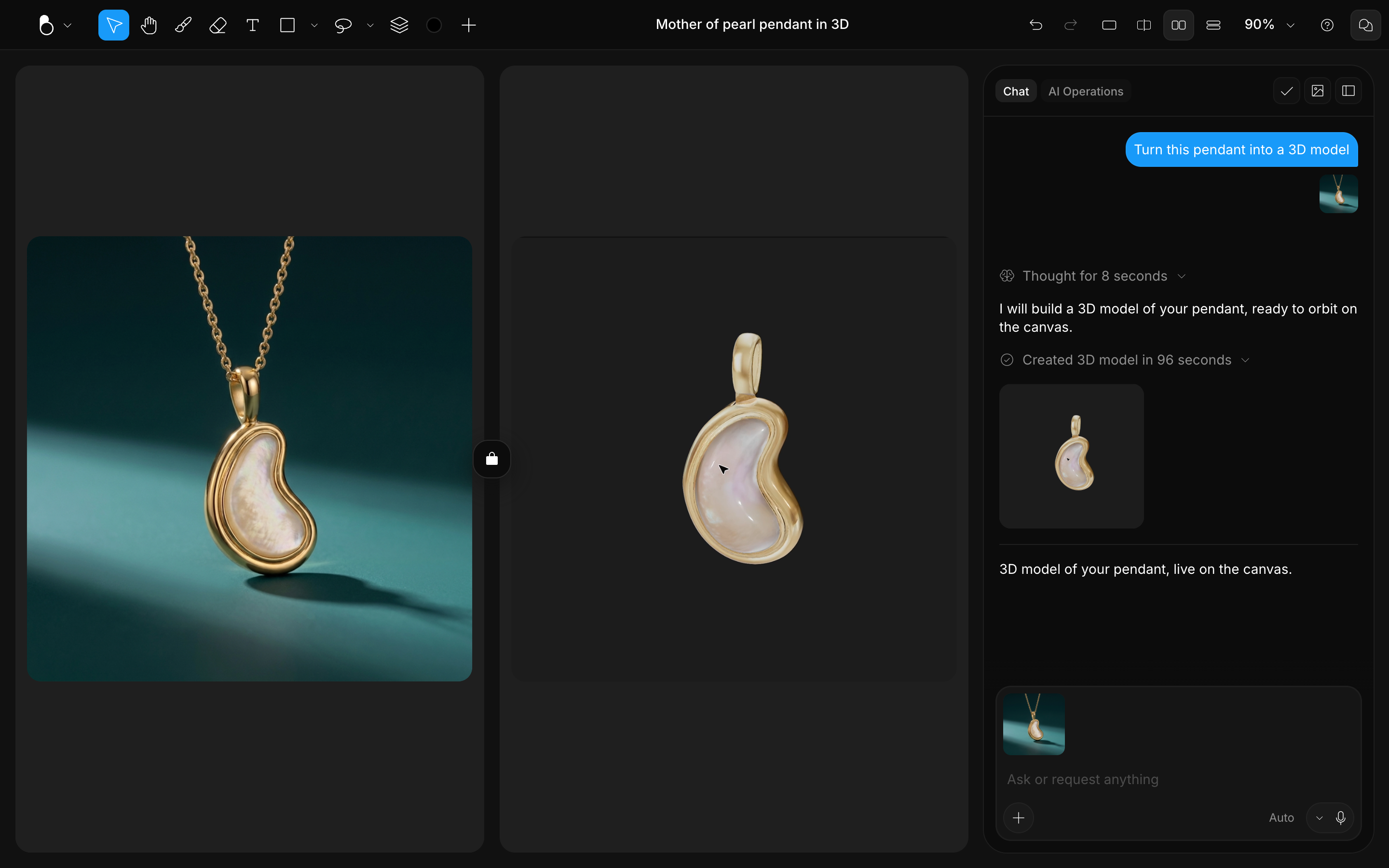The height and width of the screenshot is (868, 1389).
Task: Switch to stacked rows view layout
Action: [x=1213, y=25]
